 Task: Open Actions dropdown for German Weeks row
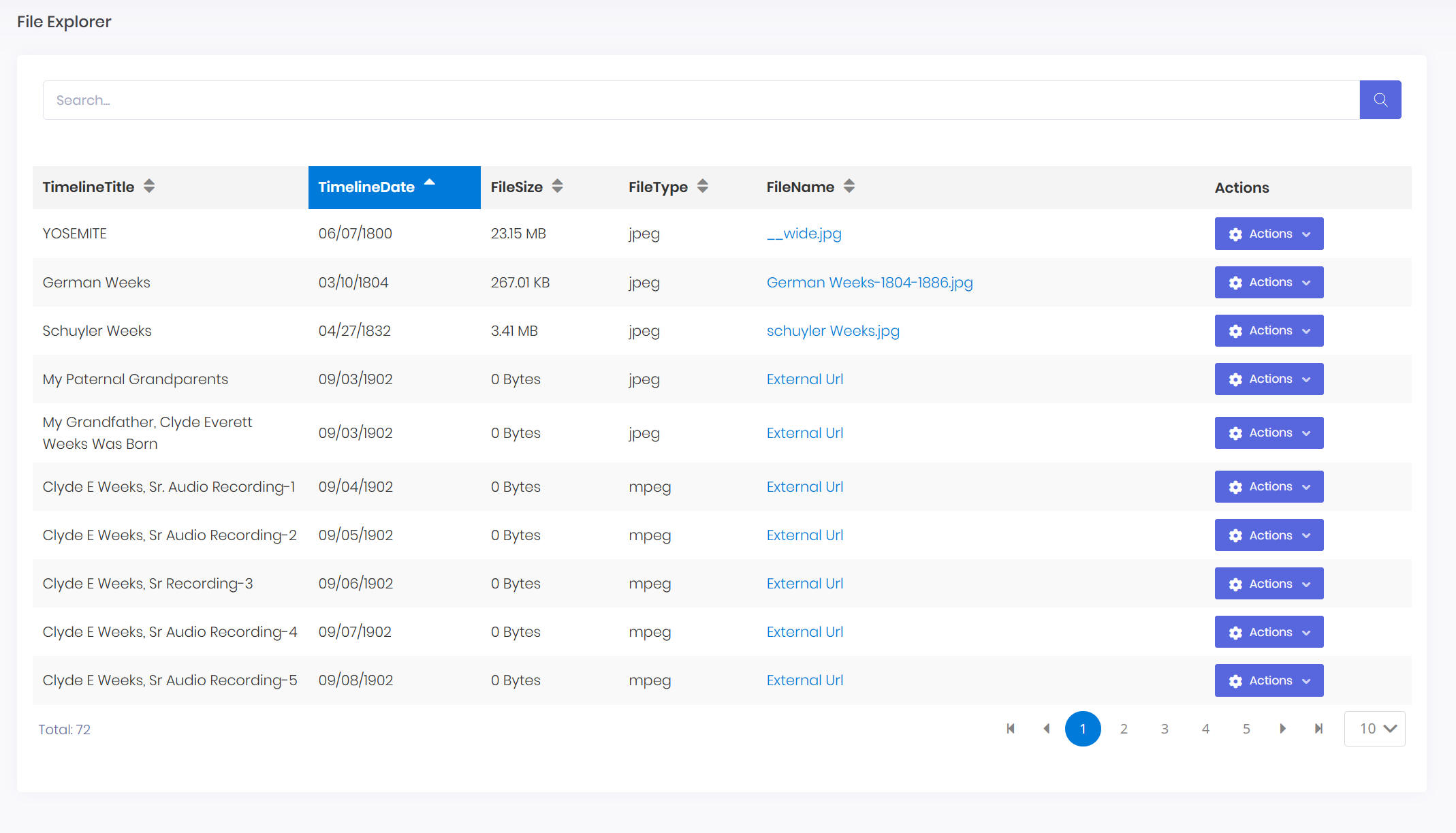(x=1269, y=282)
